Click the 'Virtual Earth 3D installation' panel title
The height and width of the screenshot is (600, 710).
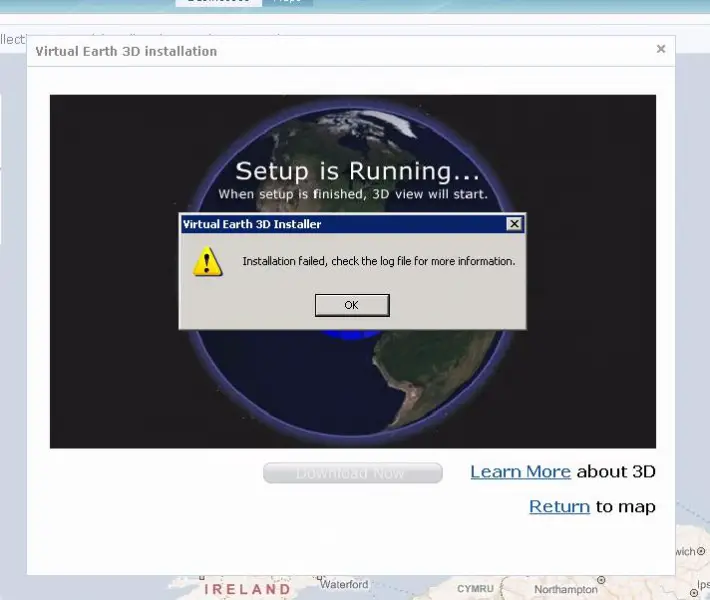pyautogui.click(x=126, y=51)
